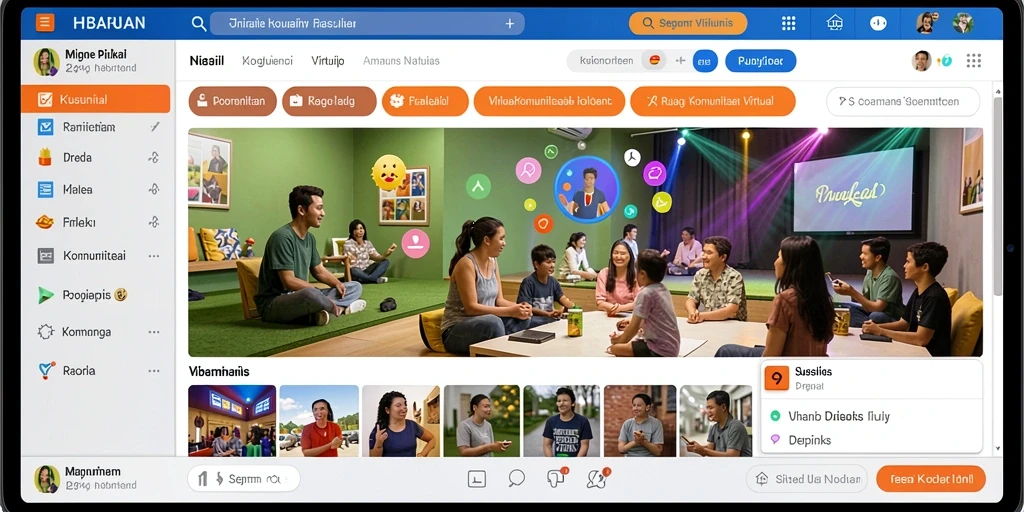
Task: Click the apps grid icon in top bar
Action: pos(789,23)
